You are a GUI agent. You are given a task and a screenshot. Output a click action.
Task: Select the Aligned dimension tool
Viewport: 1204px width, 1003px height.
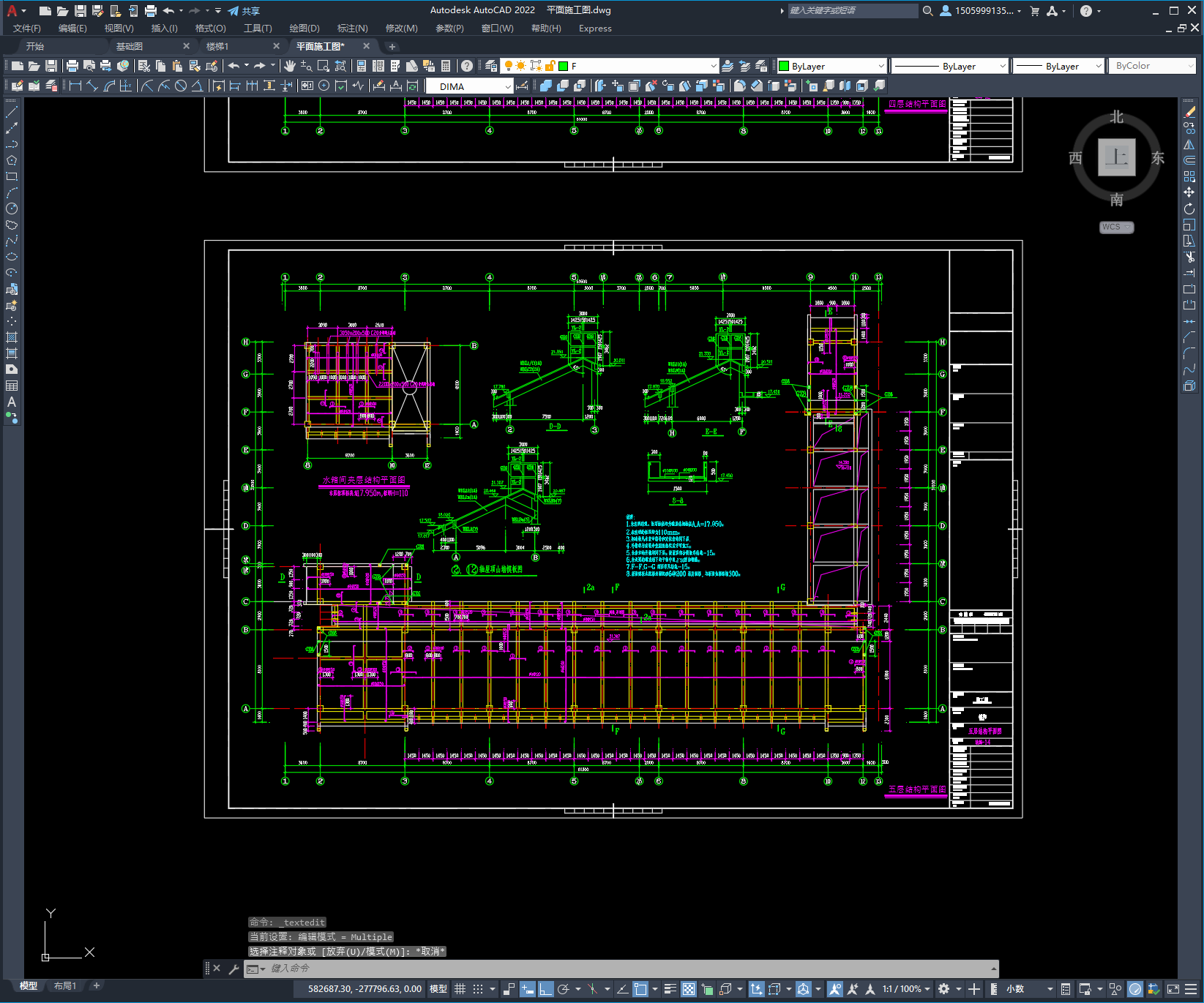pyautogui.click(x=92, y=86)
